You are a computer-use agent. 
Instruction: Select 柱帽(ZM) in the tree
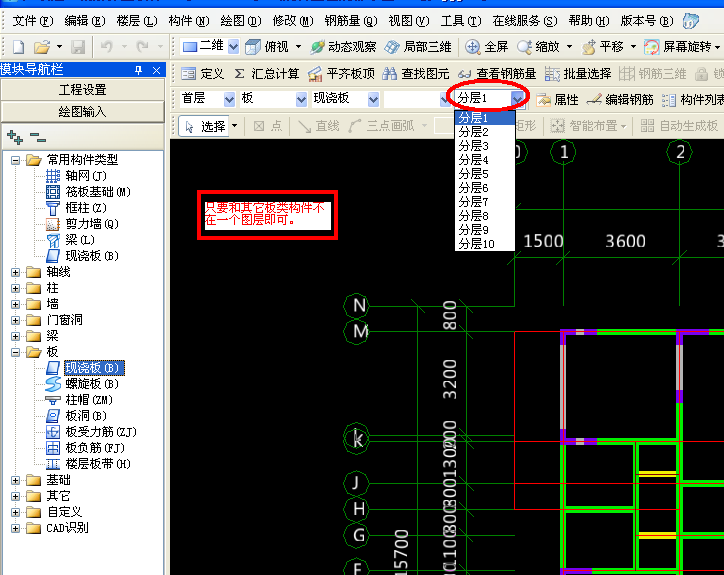(x=89, y=400)
